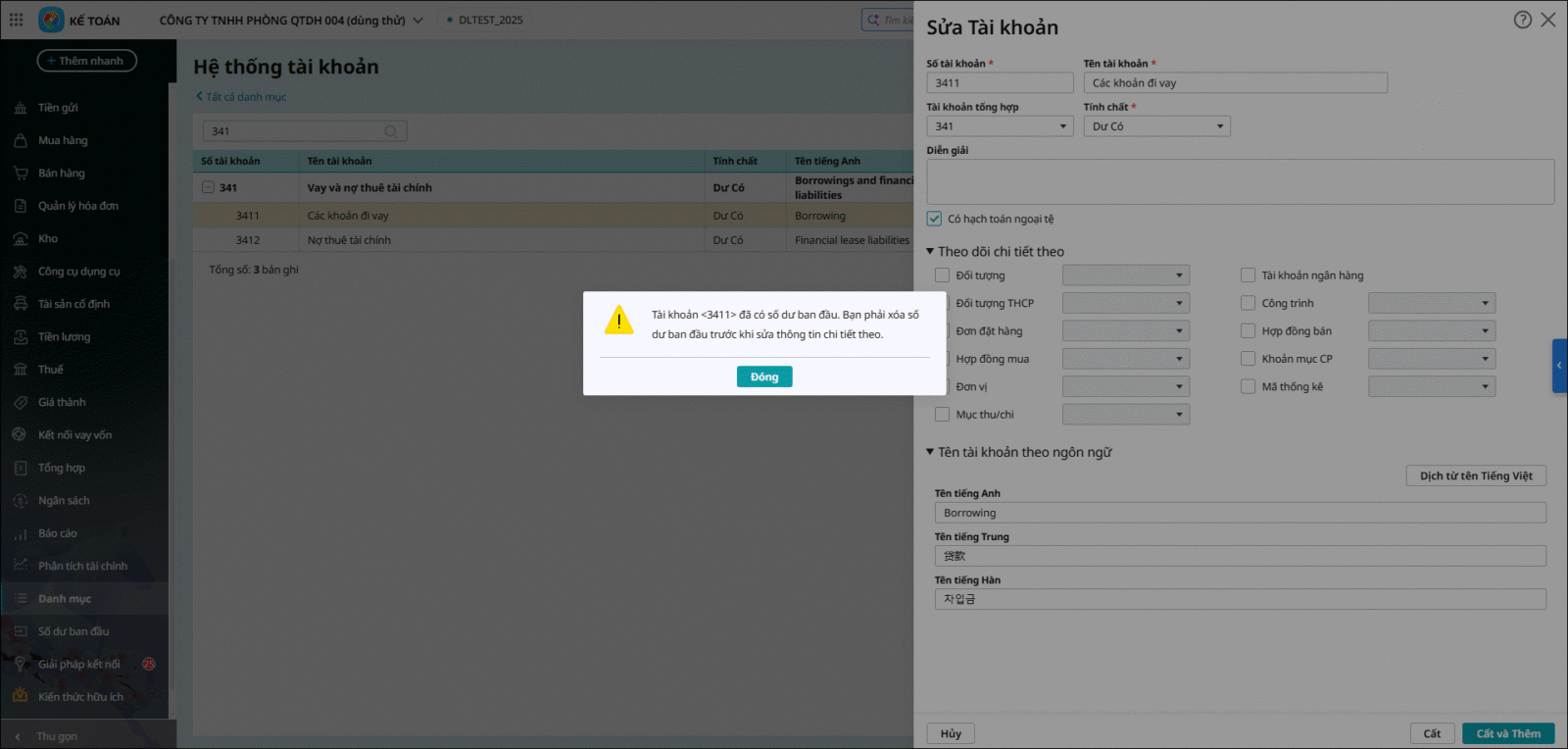Image resolution: width=1568 pixels, height=749 pixels.
Task: Click the Tất cả danh mục back link
Action: (245, 97)
